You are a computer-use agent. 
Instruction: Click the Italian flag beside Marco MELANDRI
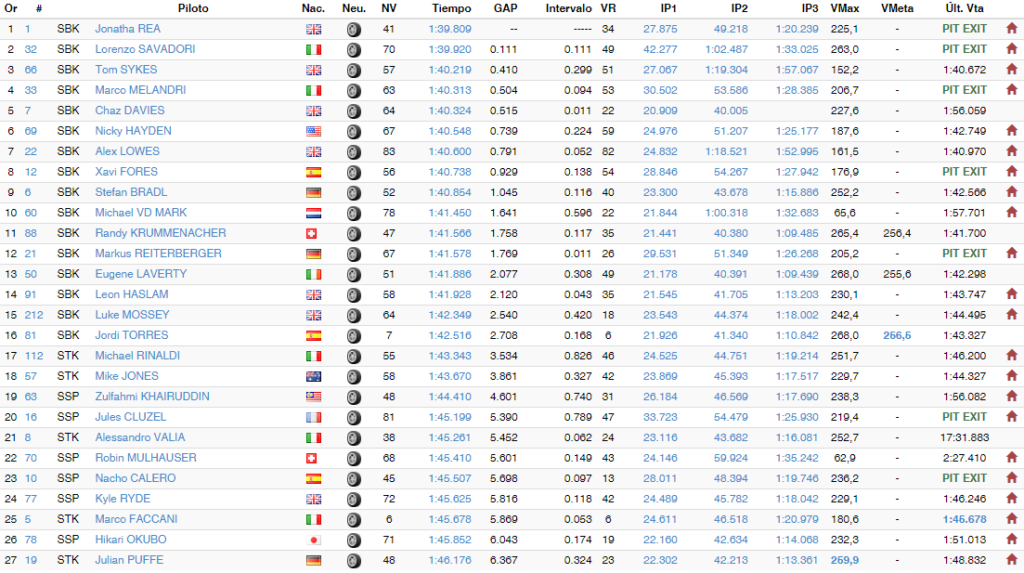point(313,91)
